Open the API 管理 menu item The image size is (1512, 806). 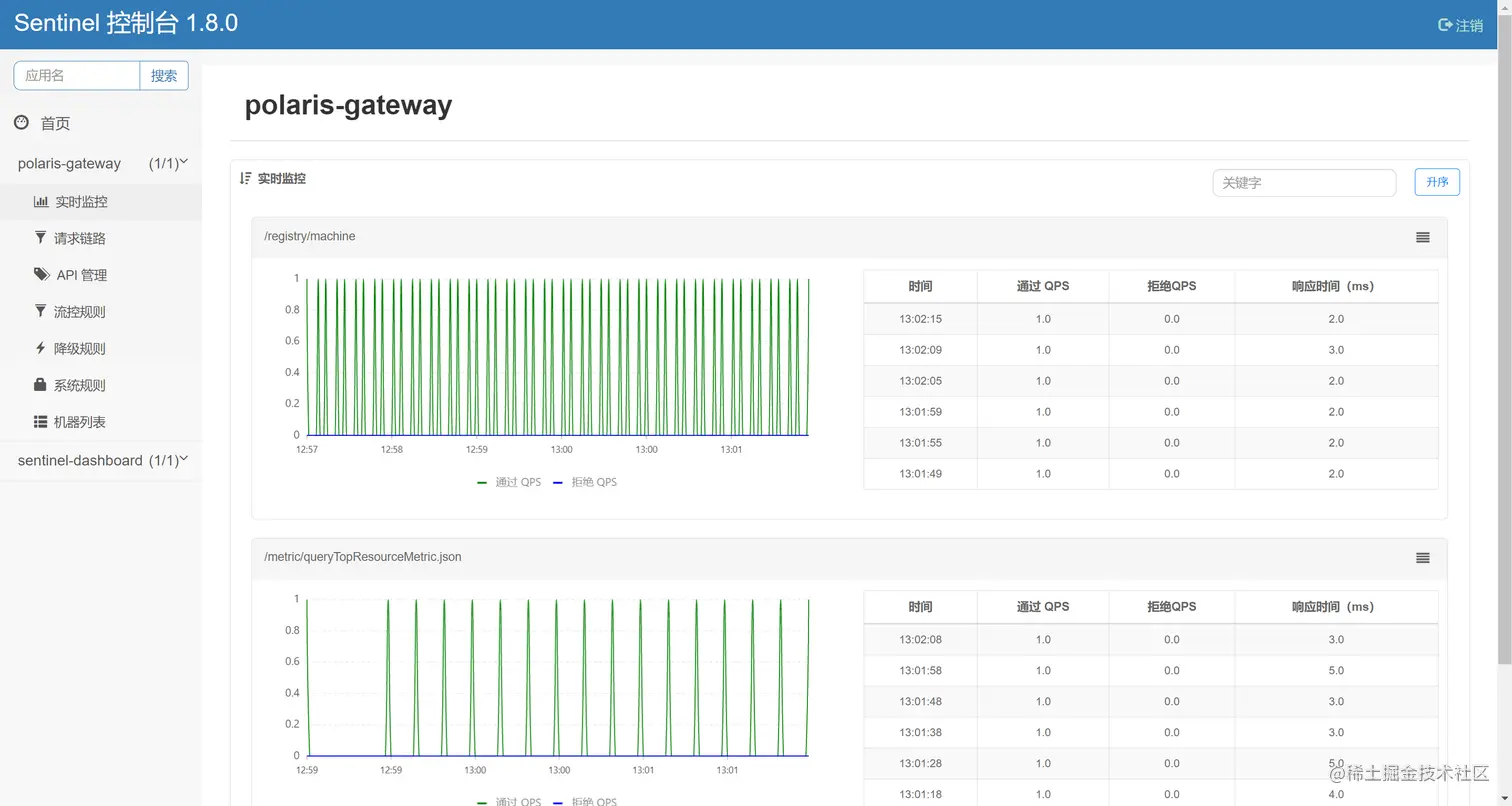(101, 275)
